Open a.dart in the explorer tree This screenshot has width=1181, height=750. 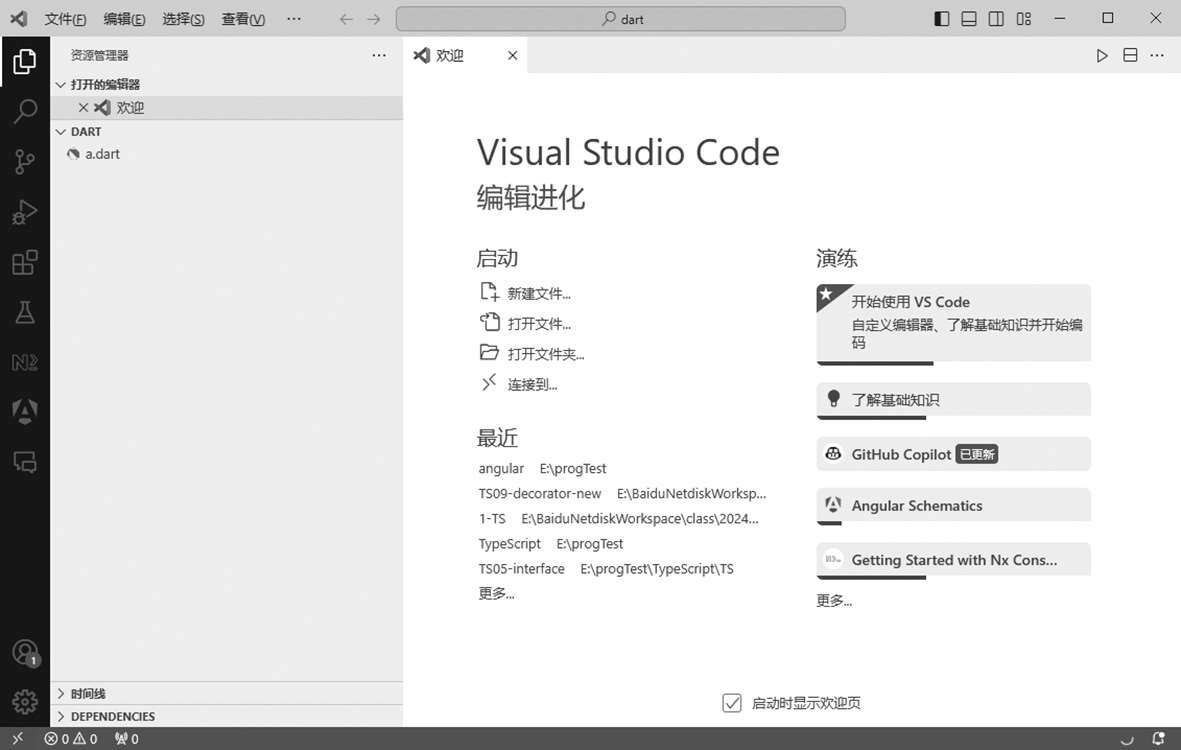tap(102, 154)
